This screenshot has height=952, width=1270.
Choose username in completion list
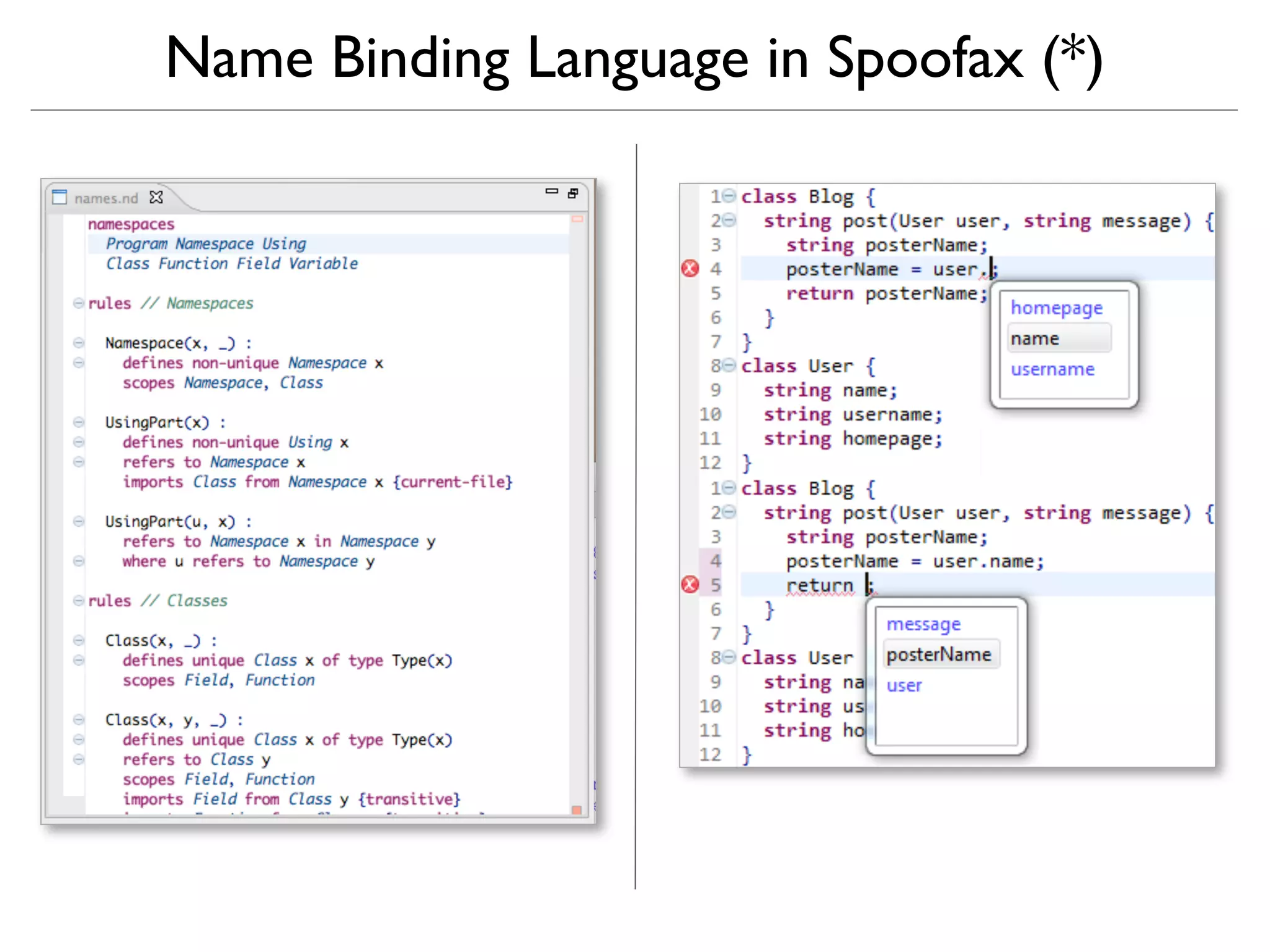(x=1052, y=369)
